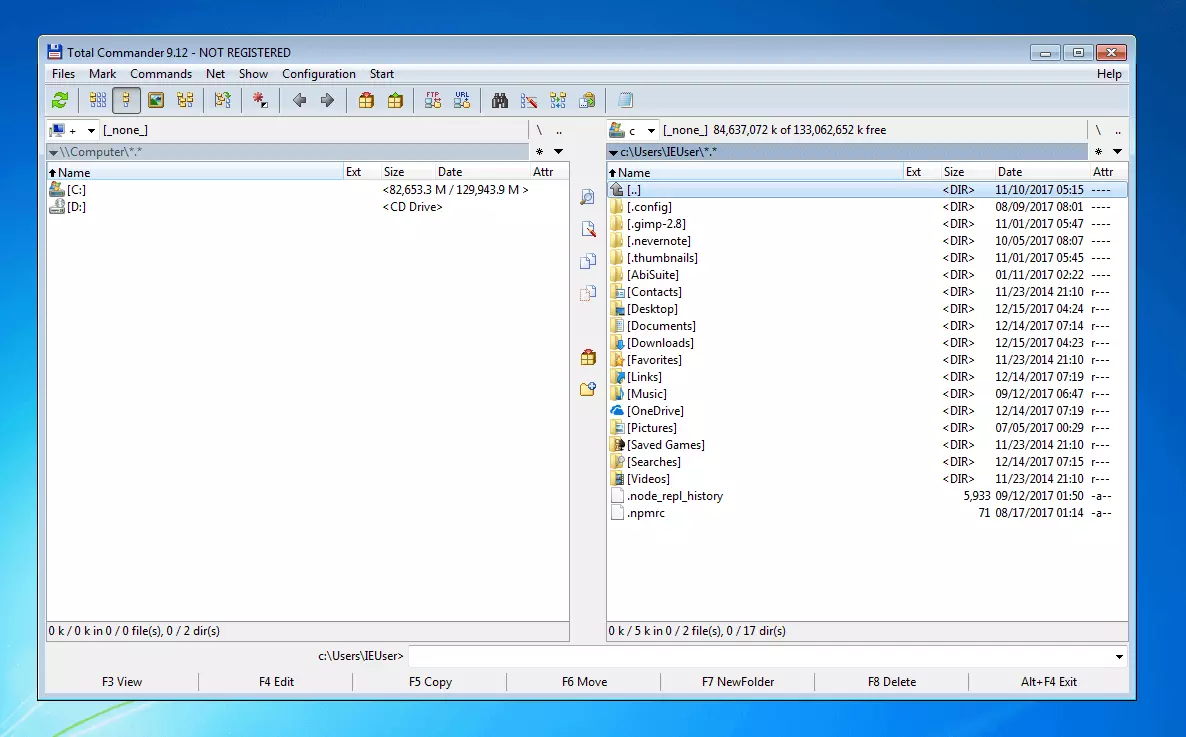Click the Copy icon in the middle button bar
The width and height of the screenshot is (1186, 737).
click(x=588, y=261)
